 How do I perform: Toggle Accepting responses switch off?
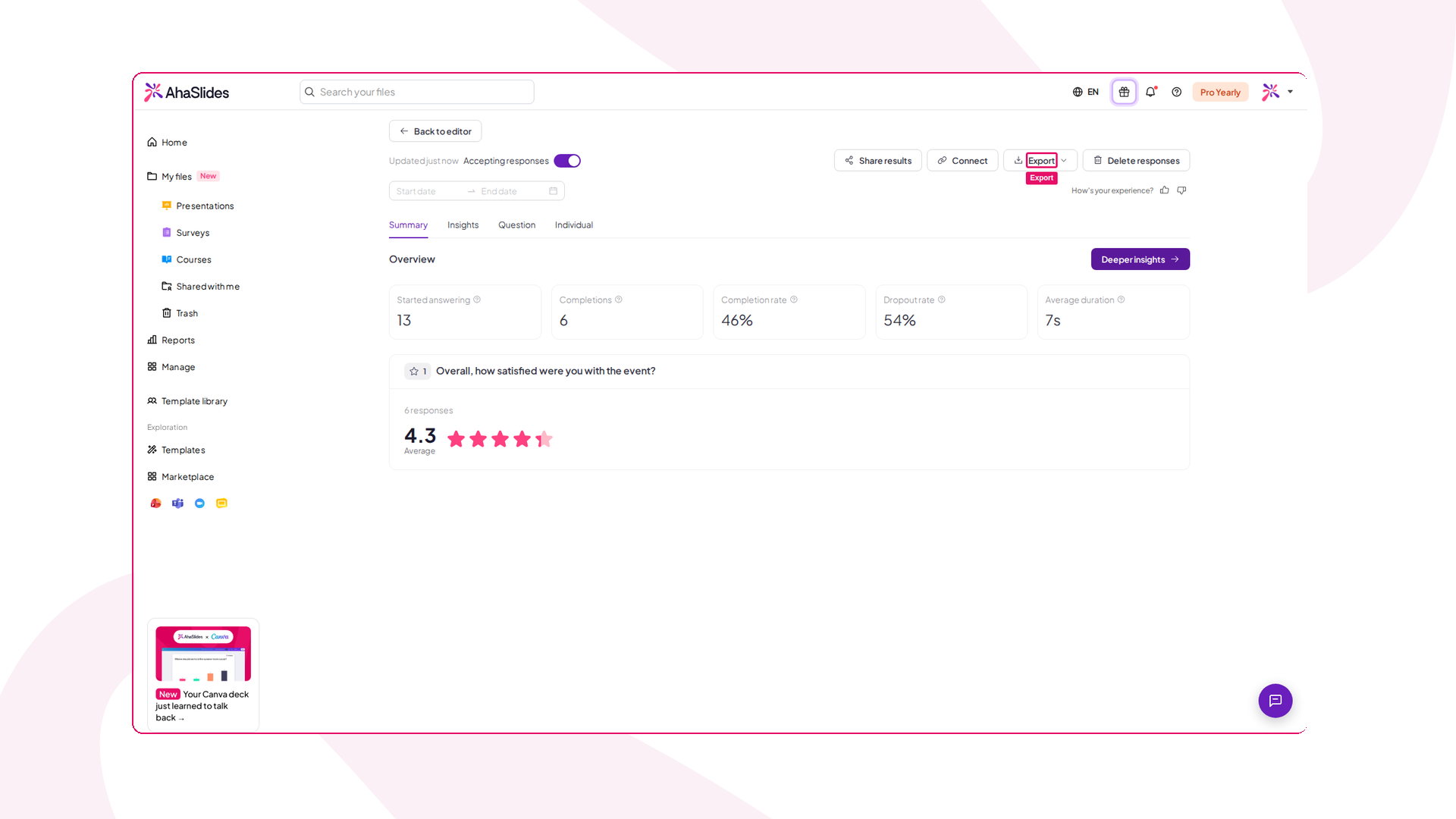point(567,161)
